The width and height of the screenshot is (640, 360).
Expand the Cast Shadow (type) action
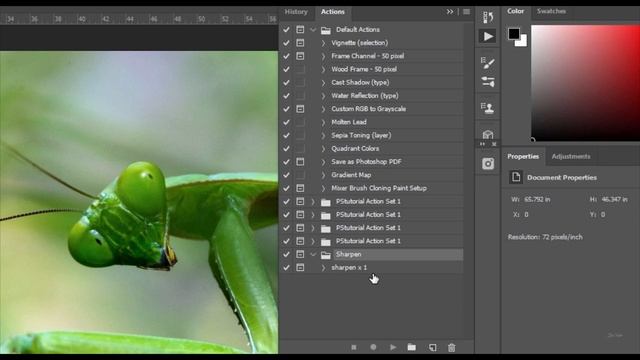click(x=323, y=82)
